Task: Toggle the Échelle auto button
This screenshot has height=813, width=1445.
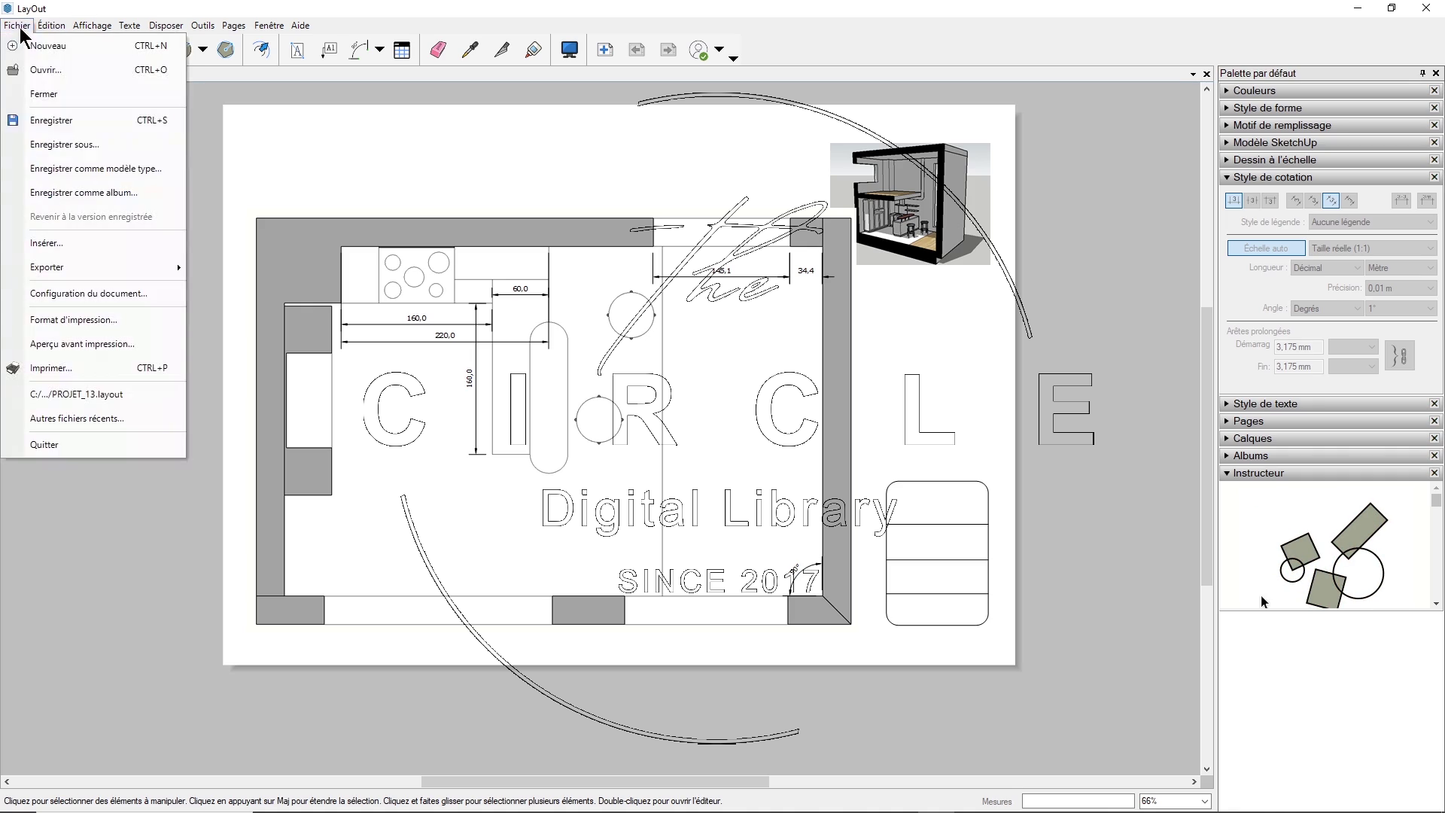Action: coord(1265,248)
